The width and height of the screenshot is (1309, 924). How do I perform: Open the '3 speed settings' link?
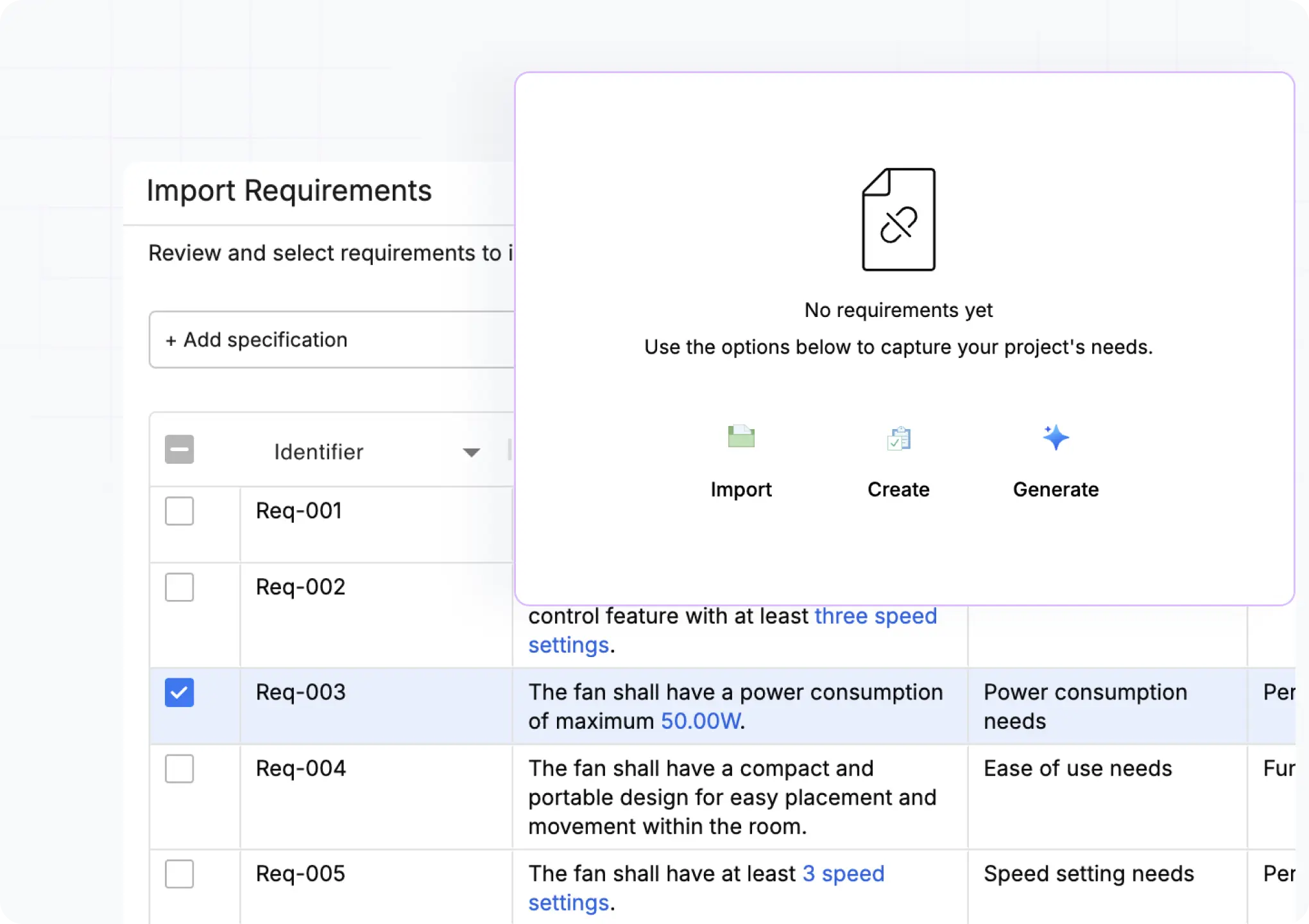pyautogui.click(x=706, y=888)
